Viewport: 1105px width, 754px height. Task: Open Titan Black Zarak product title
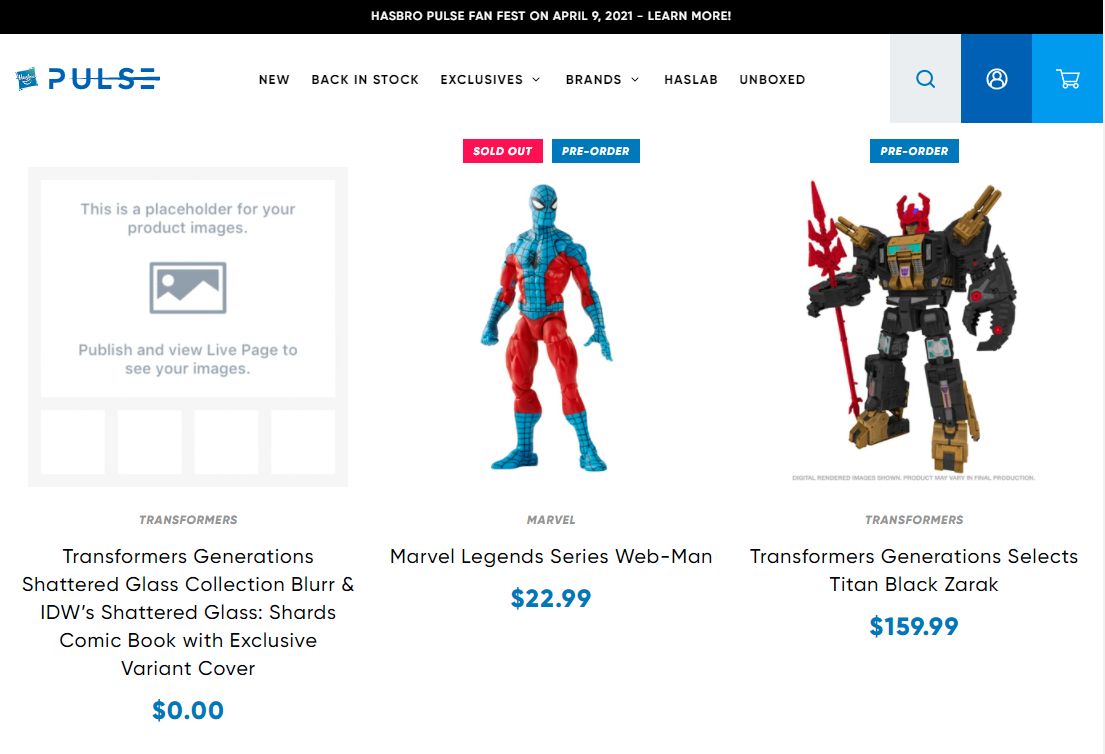[914, 570]
